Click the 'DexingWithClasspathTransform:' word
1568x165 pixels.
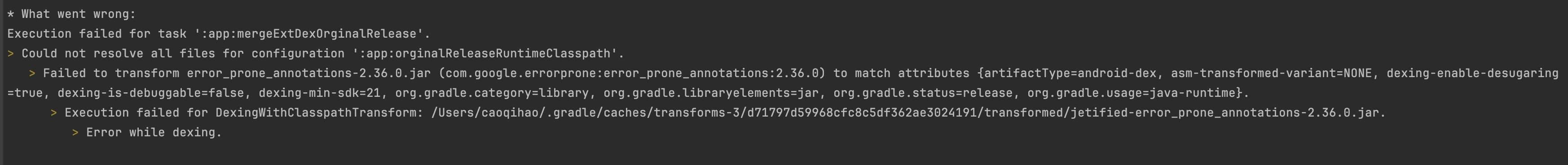tap(320, 113)
